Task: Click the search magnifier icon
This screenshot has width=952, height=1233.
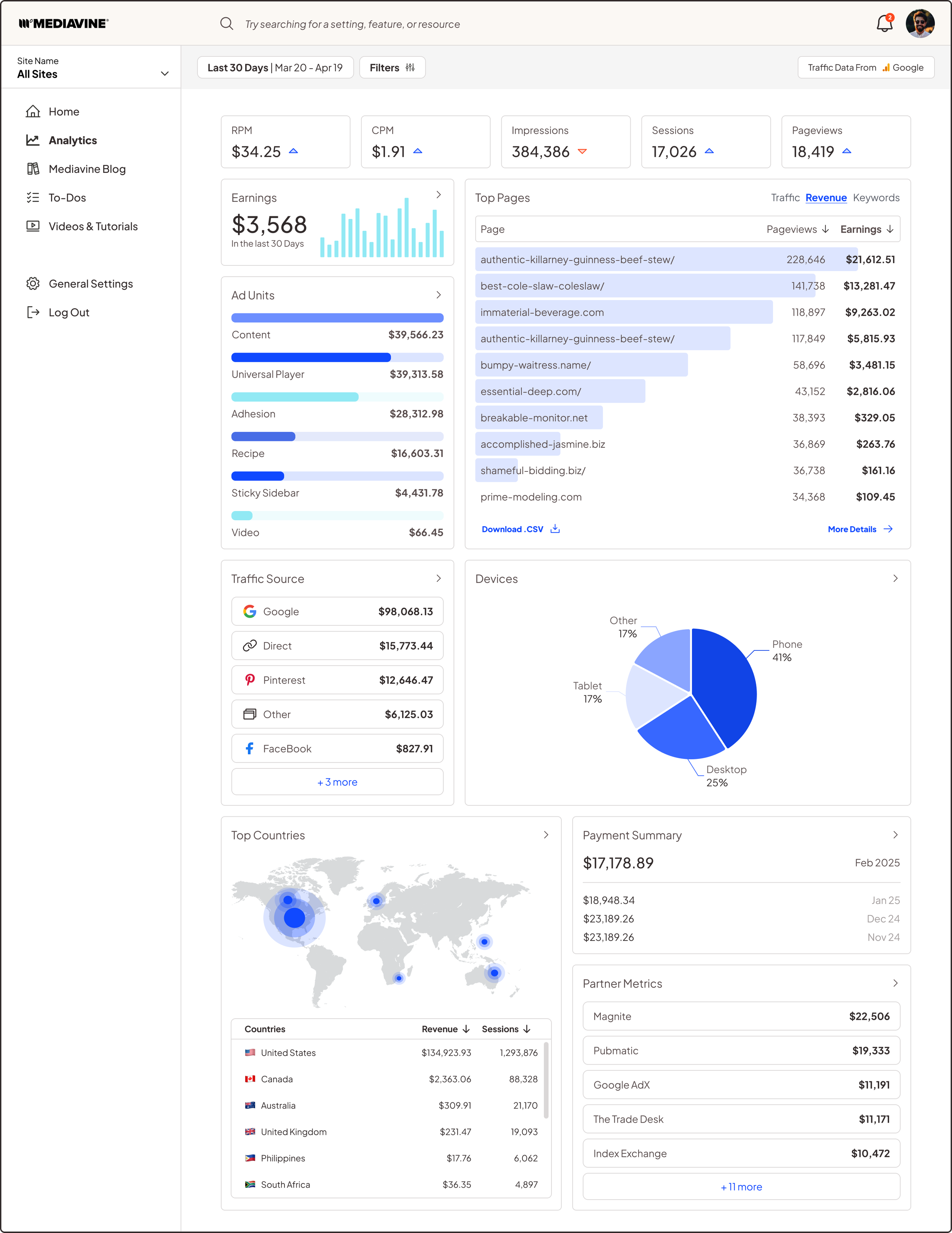Action: 227,24
